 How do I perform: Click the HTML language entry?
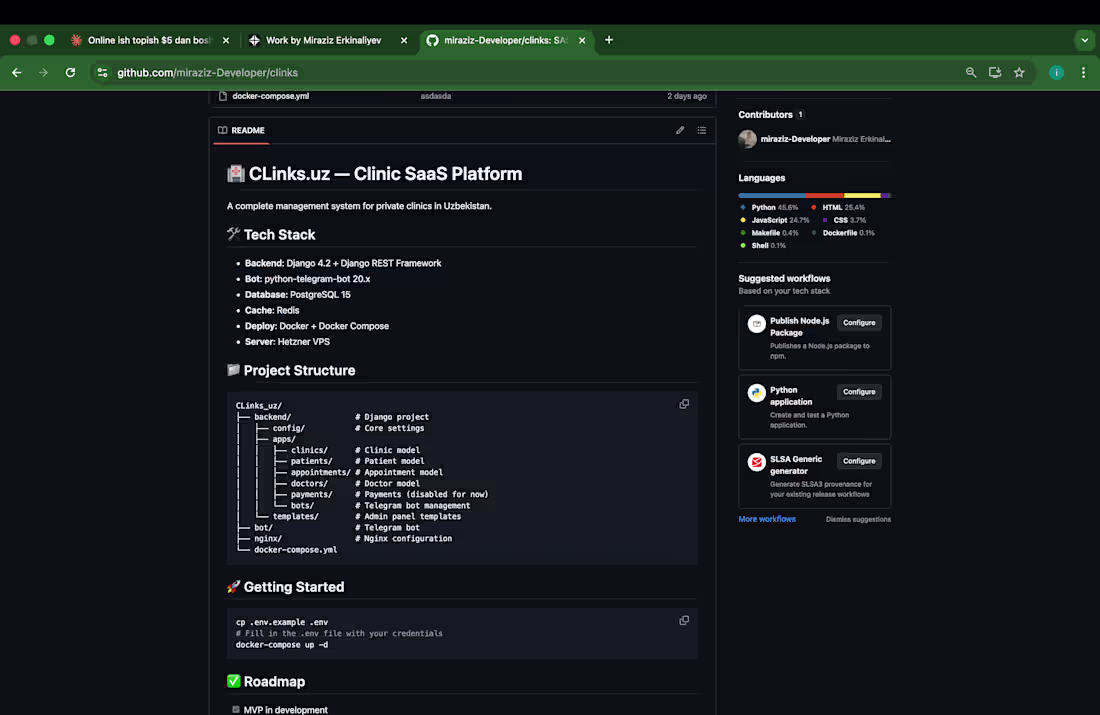(839, 207)
